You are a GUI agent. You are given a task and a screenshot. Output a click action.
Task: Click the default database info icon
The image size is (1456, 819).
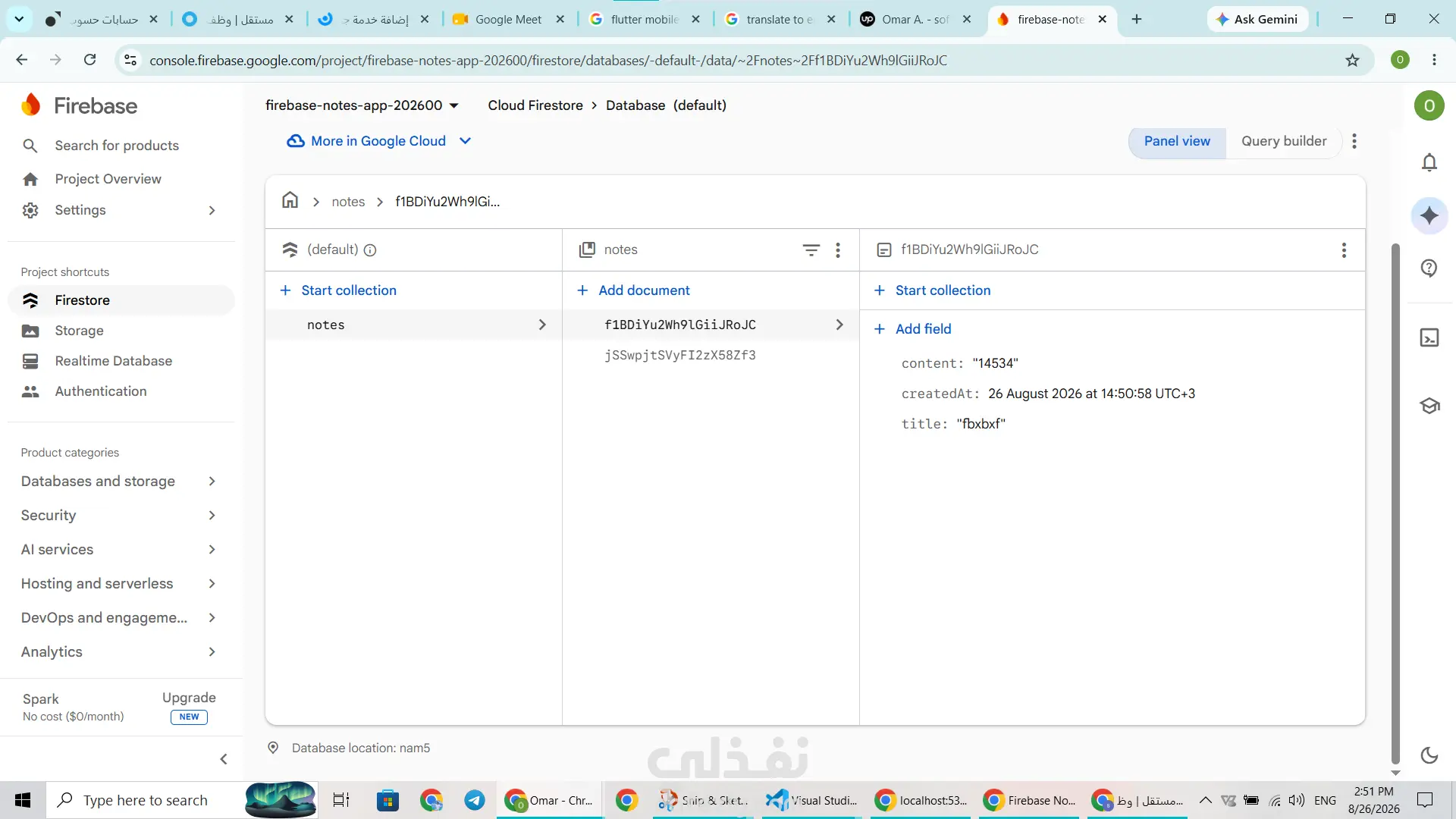pyautogui.click(x=370, y=250)
